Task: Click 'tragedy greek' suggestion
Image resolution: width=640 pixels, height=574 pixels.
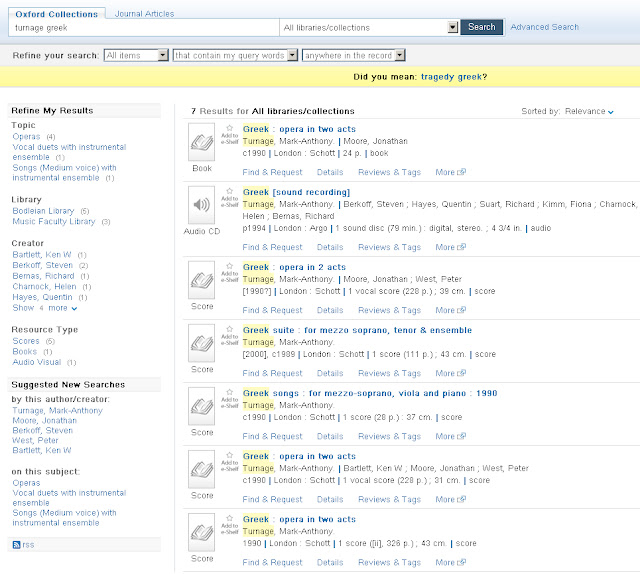Action: [451, 77]
